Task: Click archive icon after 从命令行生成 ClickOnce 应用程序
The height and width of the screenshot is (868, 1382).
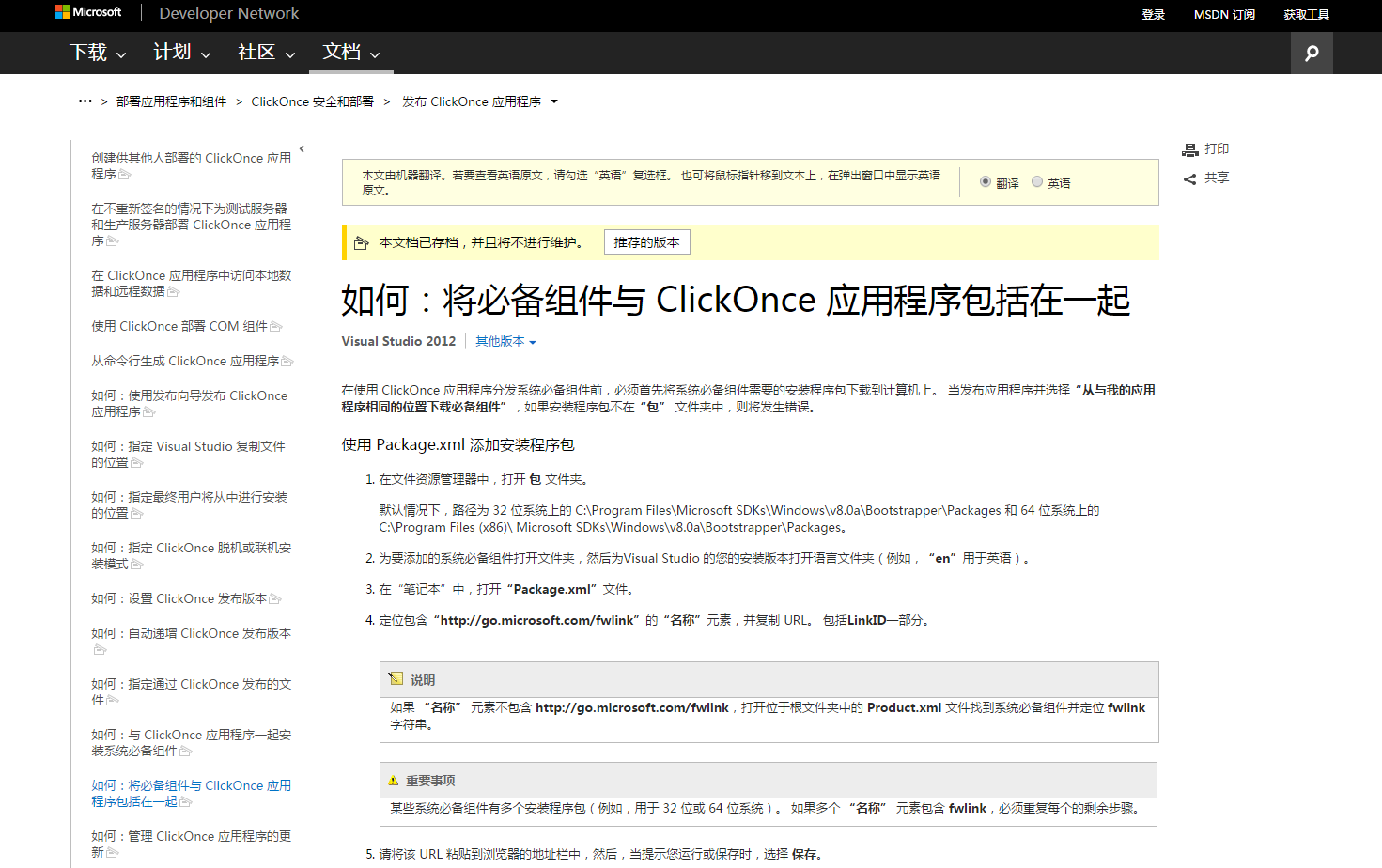Action: [x=287, y=362]
